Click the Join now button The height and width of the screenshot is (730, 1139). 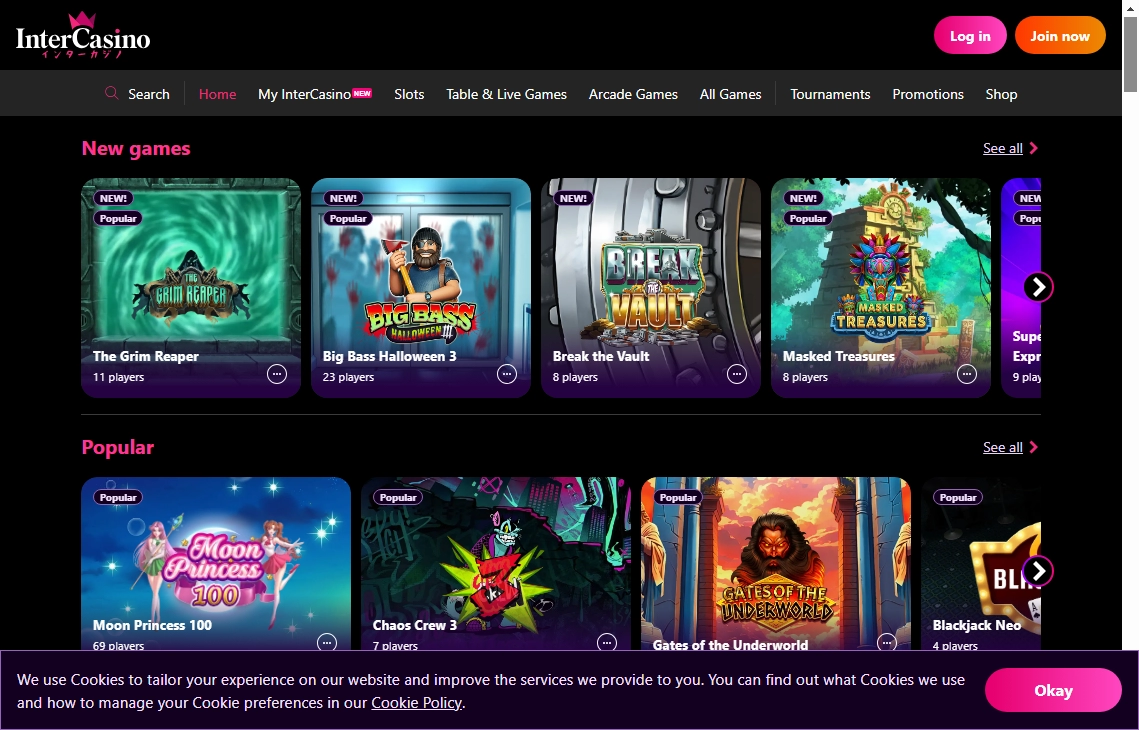[1060, 36]
